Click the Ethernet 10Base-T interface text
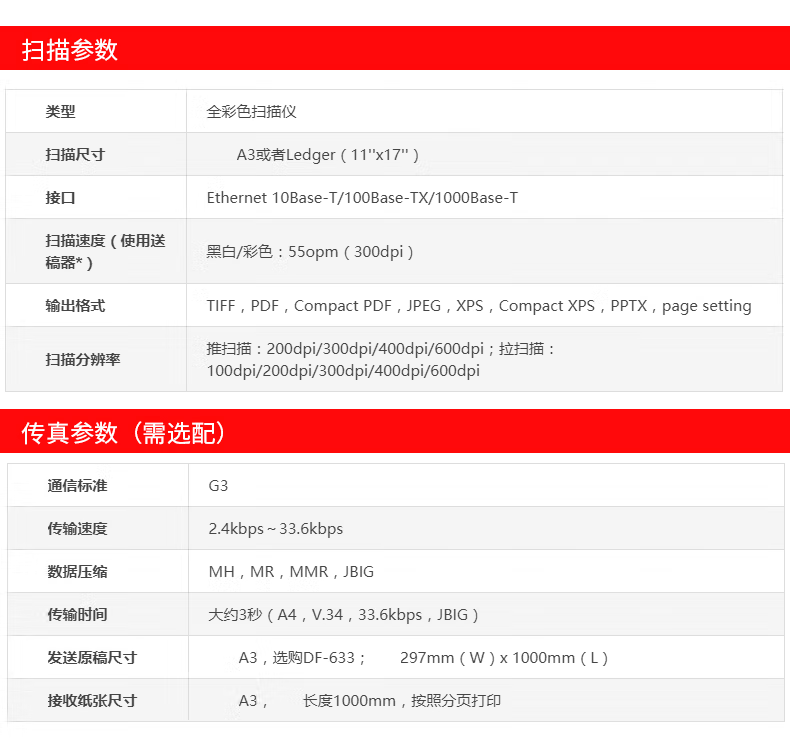The width and height of the screenshot is (790, 753). coord(362,198)
